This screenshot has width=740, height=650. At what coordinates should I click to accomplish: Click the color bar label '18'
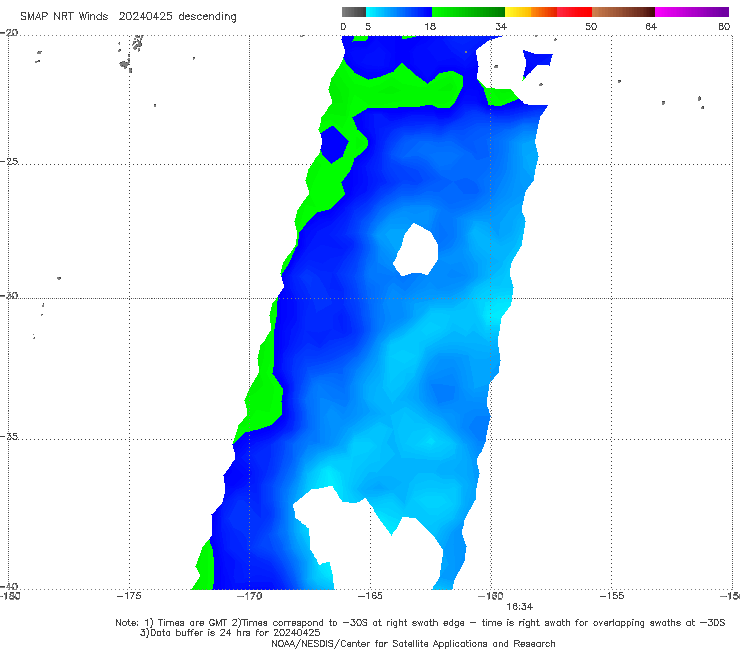coord(430,26)
